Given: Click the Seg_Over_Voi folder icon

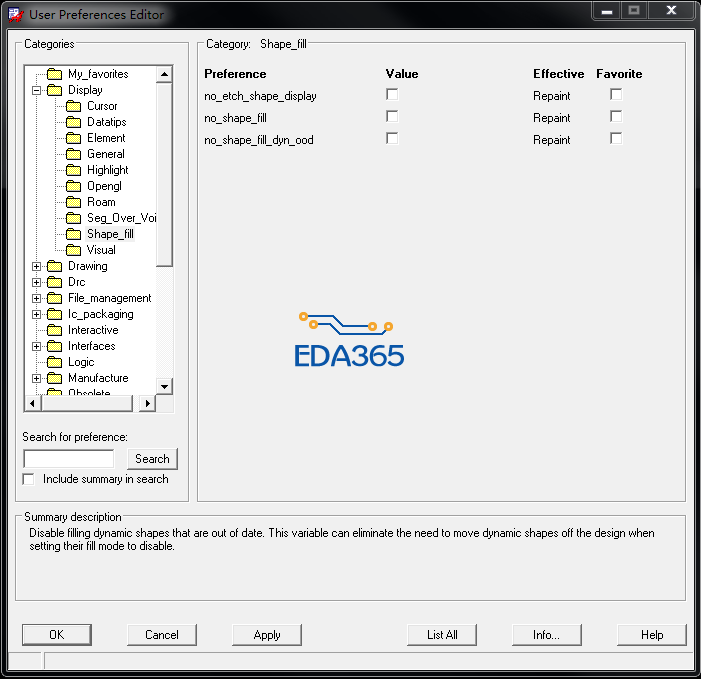Looking at the screenshot, I should [73, 218].
